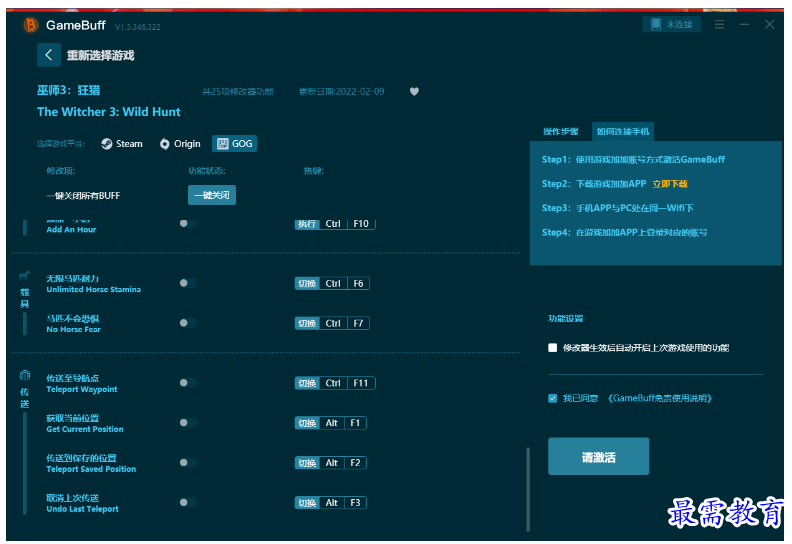The height and width of the screenshot is (544, 792).
Task: Toggle Add An Hour switch
Action: pyautogui.click(x=188, y=224)
